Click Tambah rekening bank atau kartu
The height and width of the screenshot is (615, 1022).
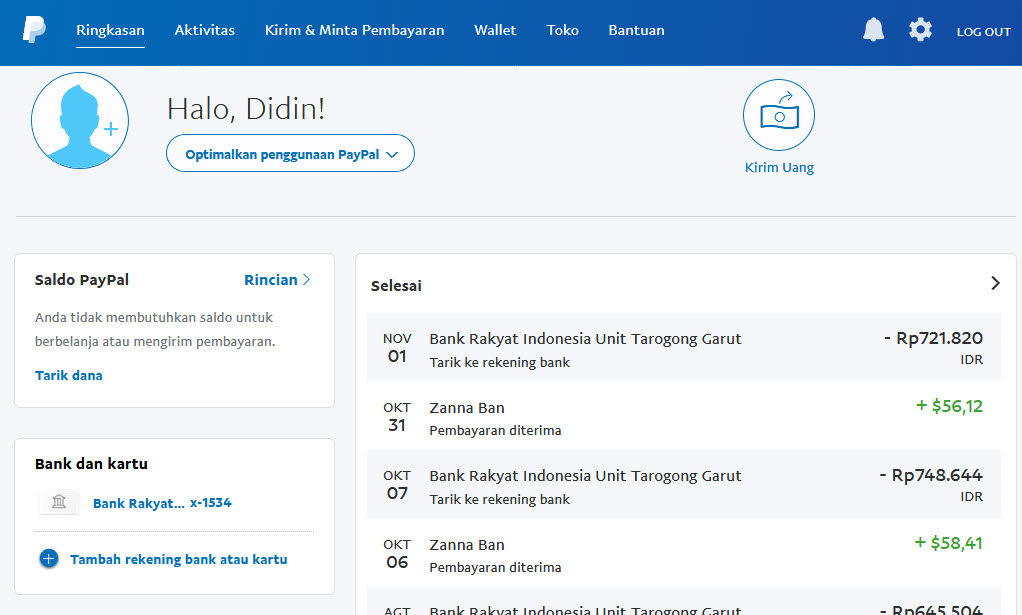click(x=179, y=559)
